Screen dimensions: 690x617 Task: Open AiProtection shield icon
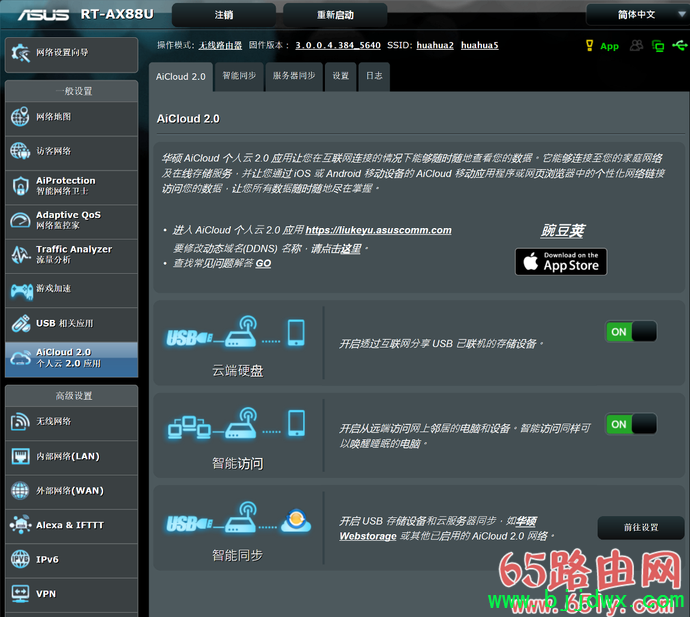click(20, 186)
